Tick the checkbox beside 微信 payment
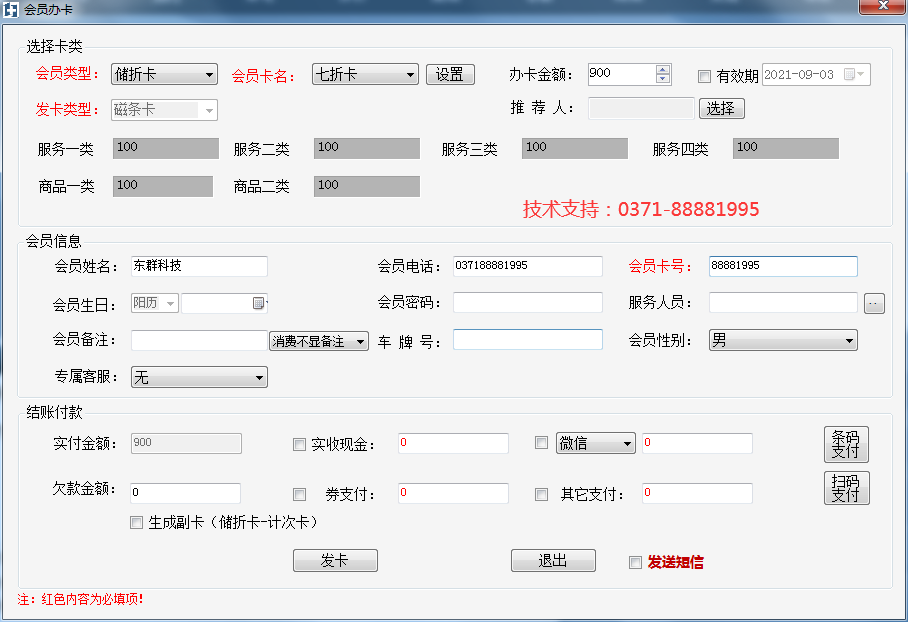 coord(541,442)
